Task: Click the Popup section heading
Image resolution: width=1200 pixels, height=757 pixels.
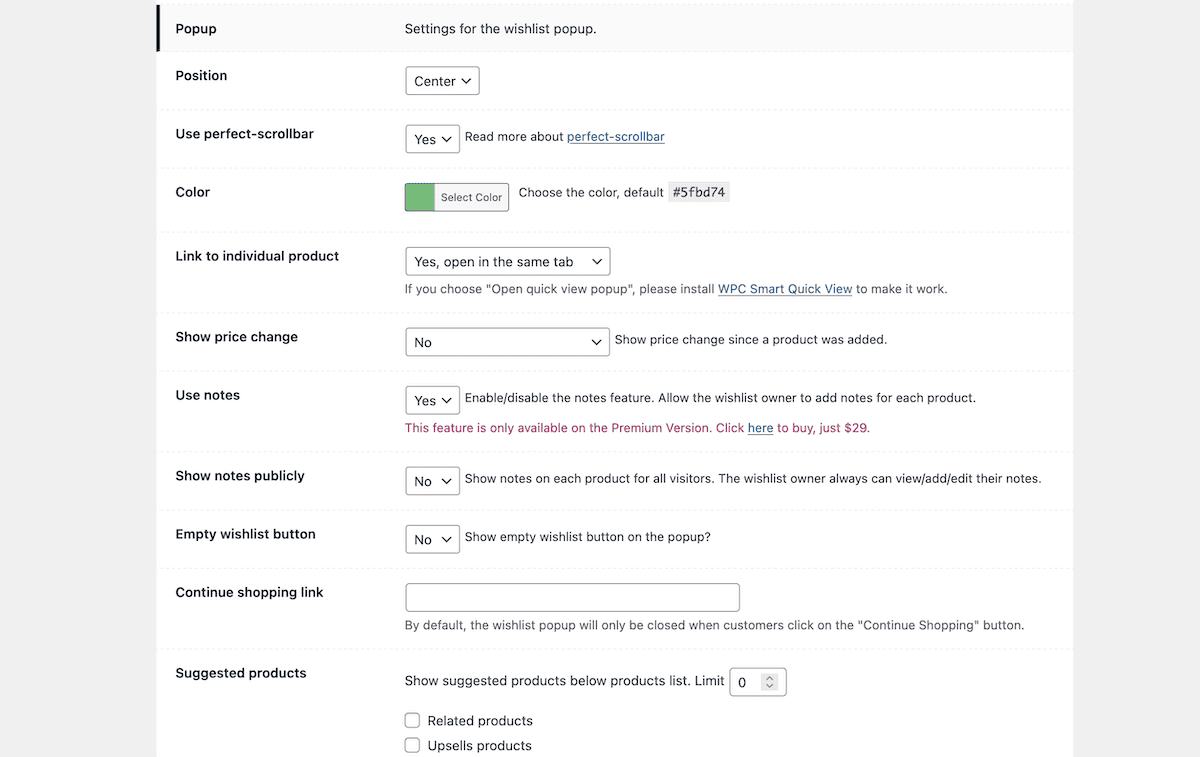Action: coord(196,29)
